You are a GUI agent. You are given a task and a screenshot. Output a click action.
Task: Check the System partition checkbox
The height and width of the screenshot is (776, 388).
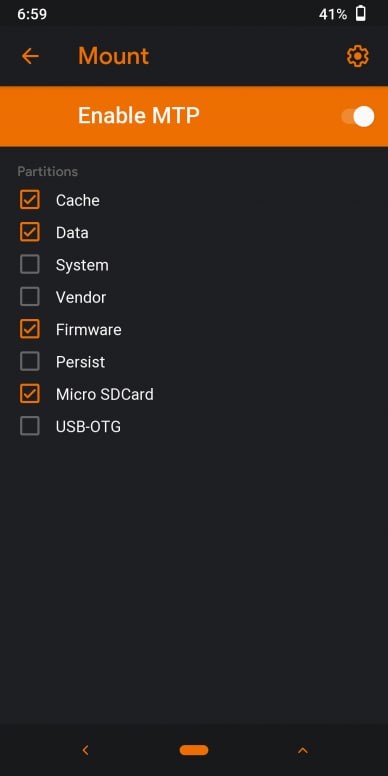point(30,264)
